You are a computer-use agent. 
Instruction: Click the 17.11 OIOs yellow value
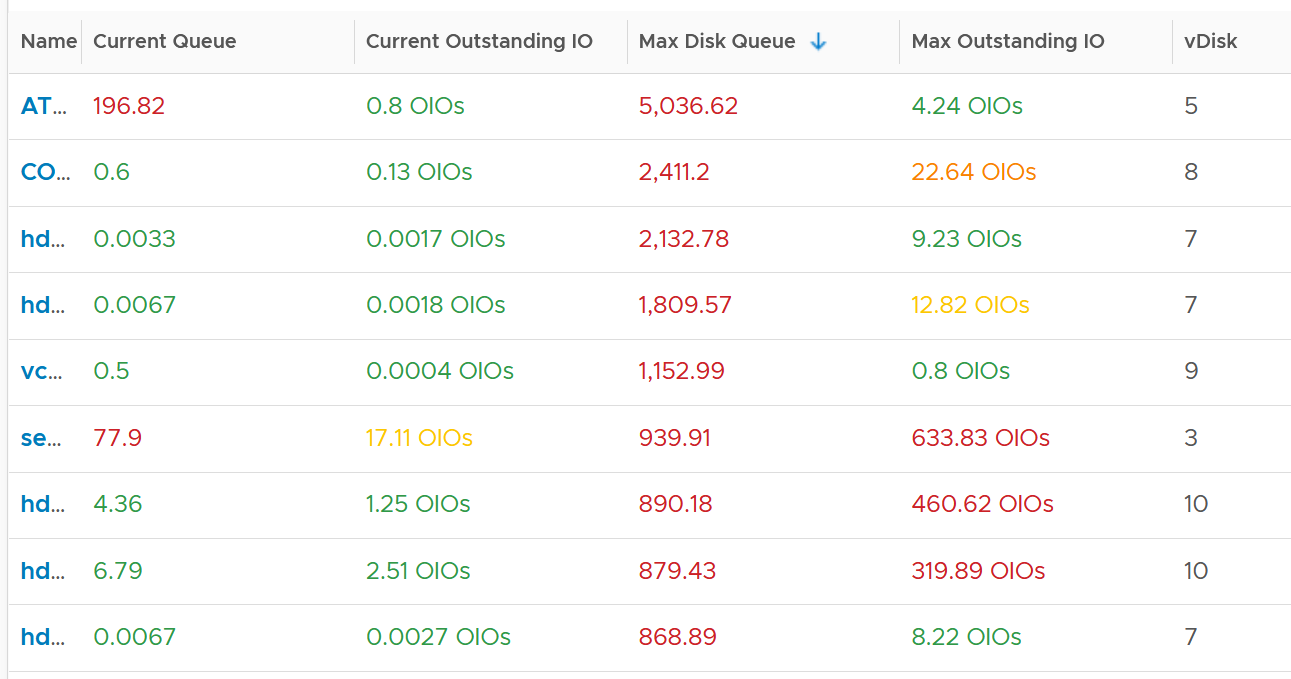pyautogui.click(x=419, y=438)
